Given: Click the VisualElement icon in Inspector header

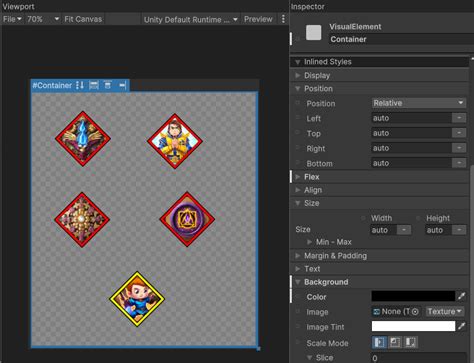Looking at the screenshot, I should click(314, 33).
